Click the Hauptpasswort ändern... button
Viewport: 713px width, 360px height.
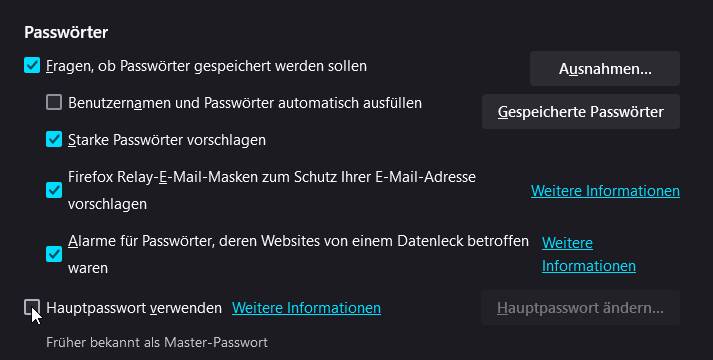(x=581, y=308)
